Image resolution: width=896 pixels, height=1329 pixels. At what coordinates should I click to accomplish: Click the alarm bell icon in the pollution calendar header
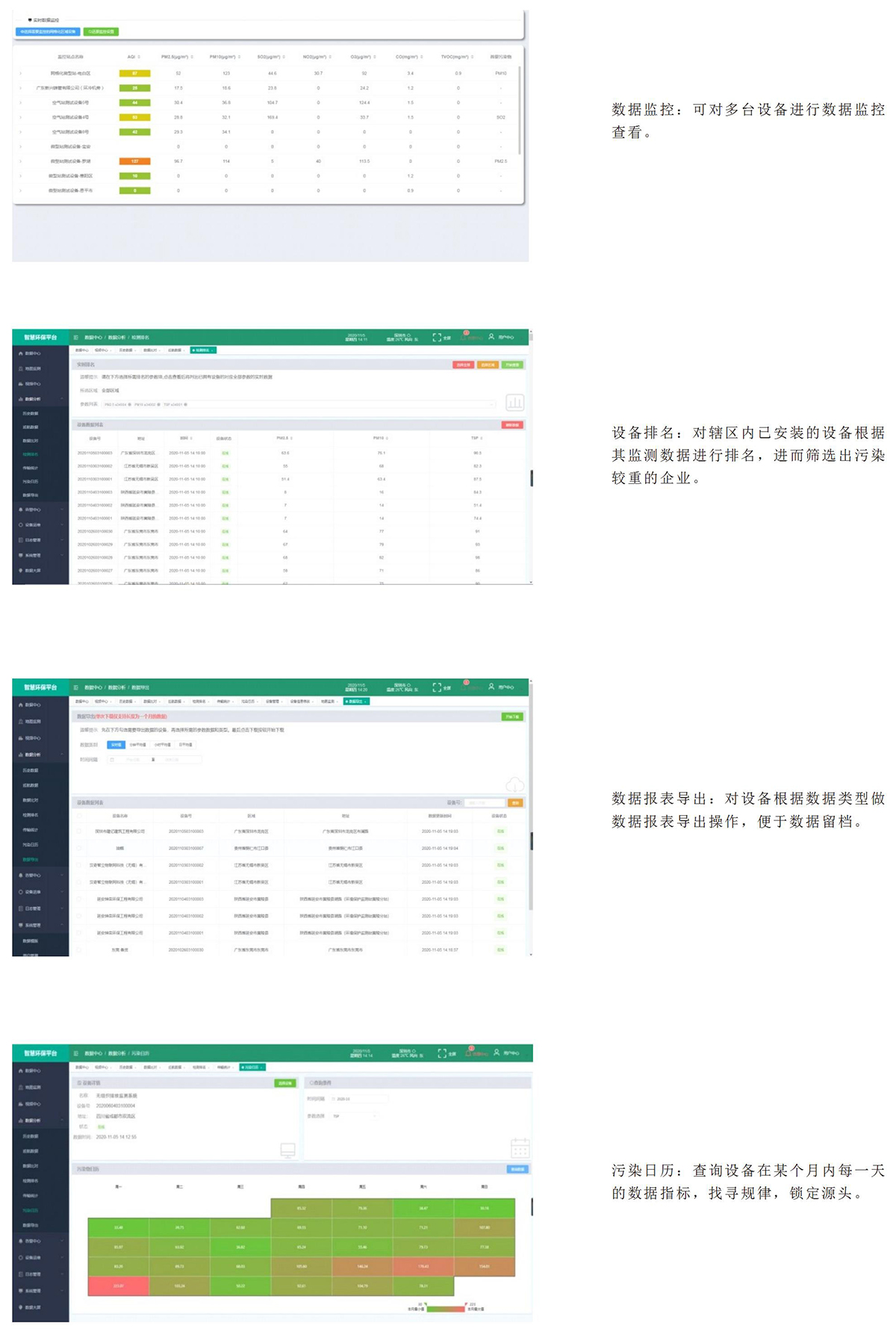pos(470,1053)
